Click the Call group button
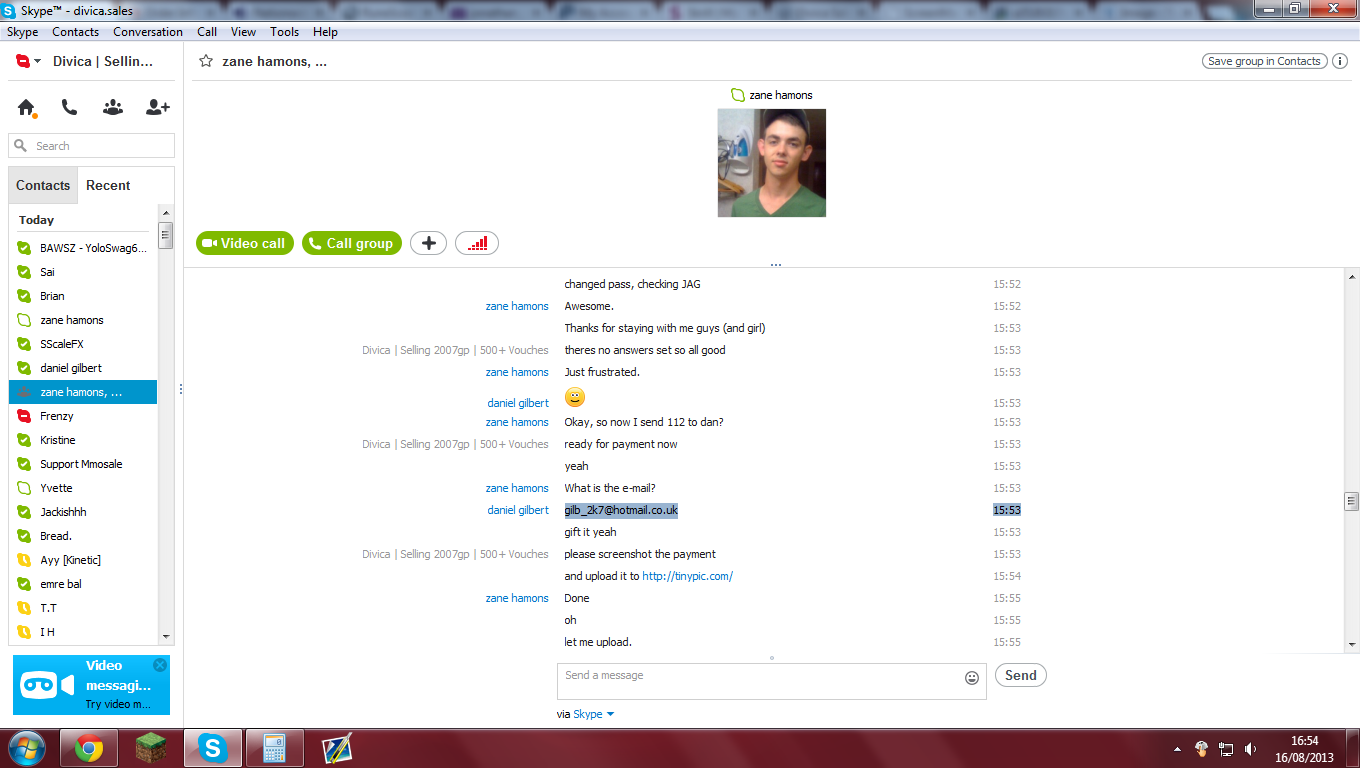 pyautogui.click(x=352, y=243)
